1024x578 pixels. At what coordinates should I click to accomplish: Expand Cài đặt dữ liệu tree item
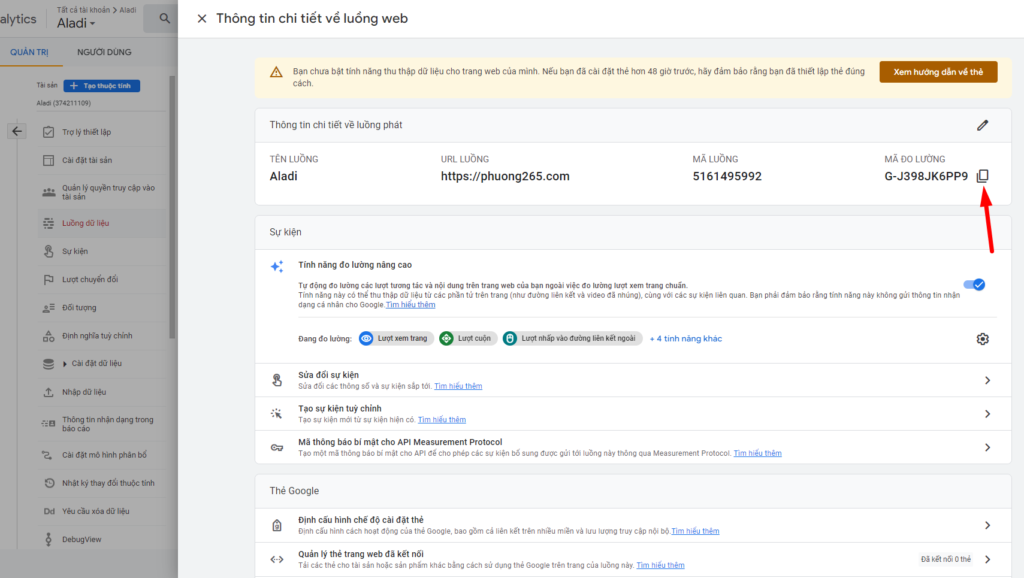[x=65, y=363]
